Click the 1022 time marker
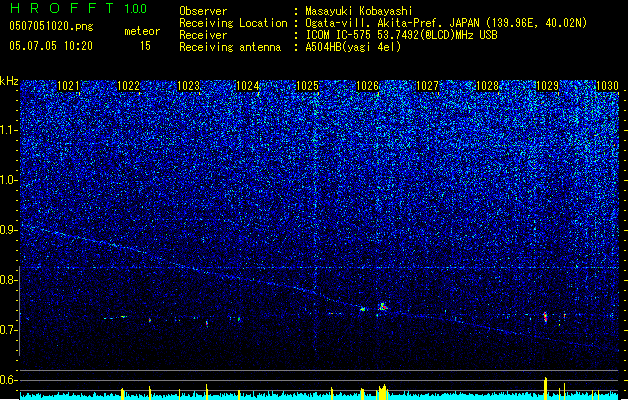Screen dimensions: 629x400 point(128,86)
